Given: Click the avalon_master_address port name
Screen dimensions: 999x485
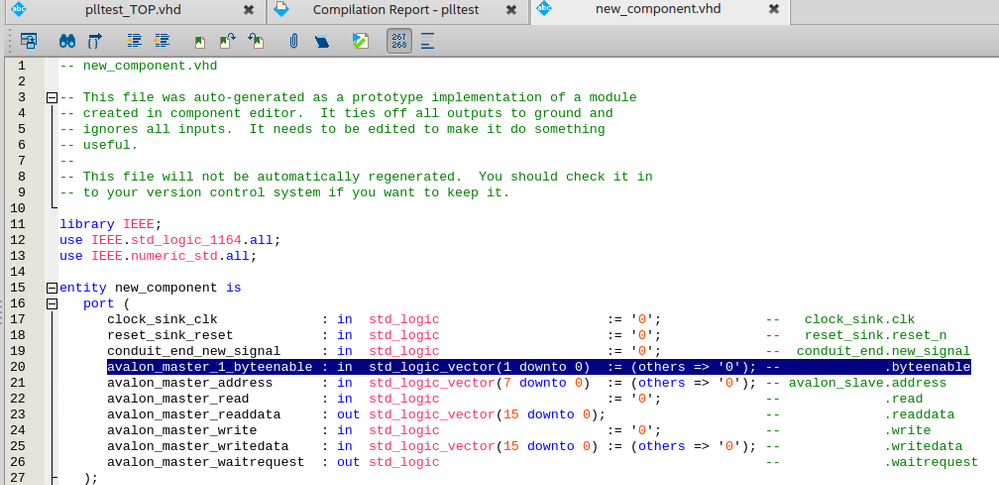Looking at the screenshot, I should (190, 383).
